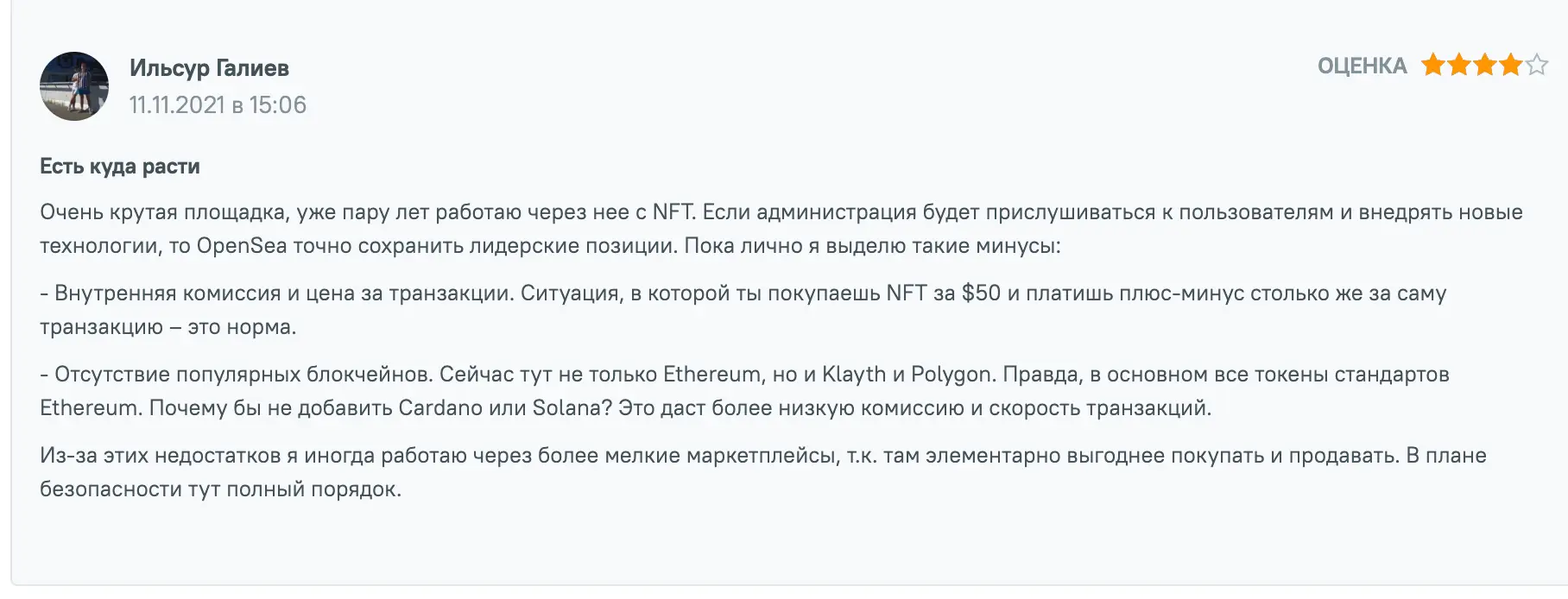Click the ОЦЕНКА label
The image size is (1568, 599).
click(1361, 65)
